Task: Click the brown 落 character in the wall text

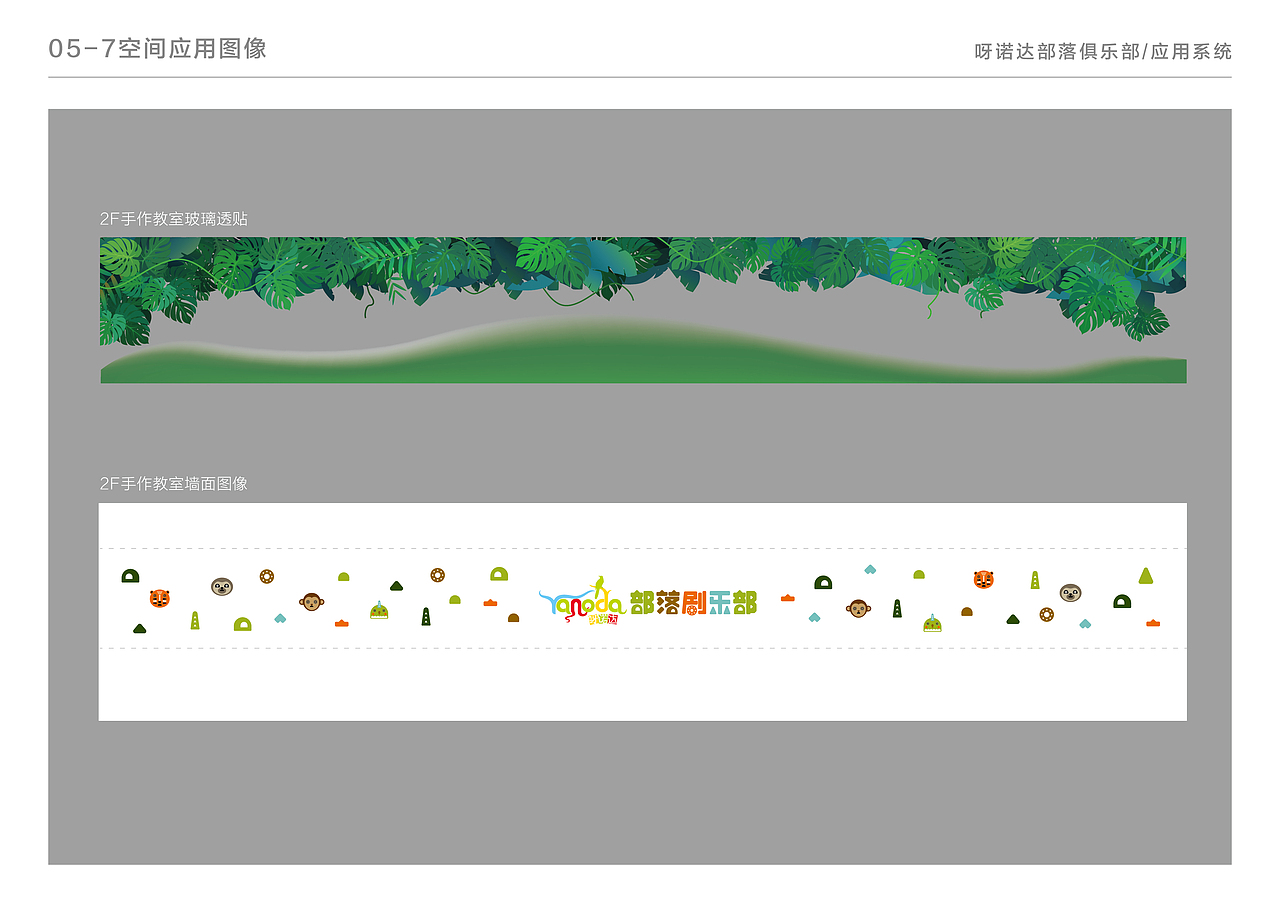Action: pyautogui.click(x=668, y=602)
